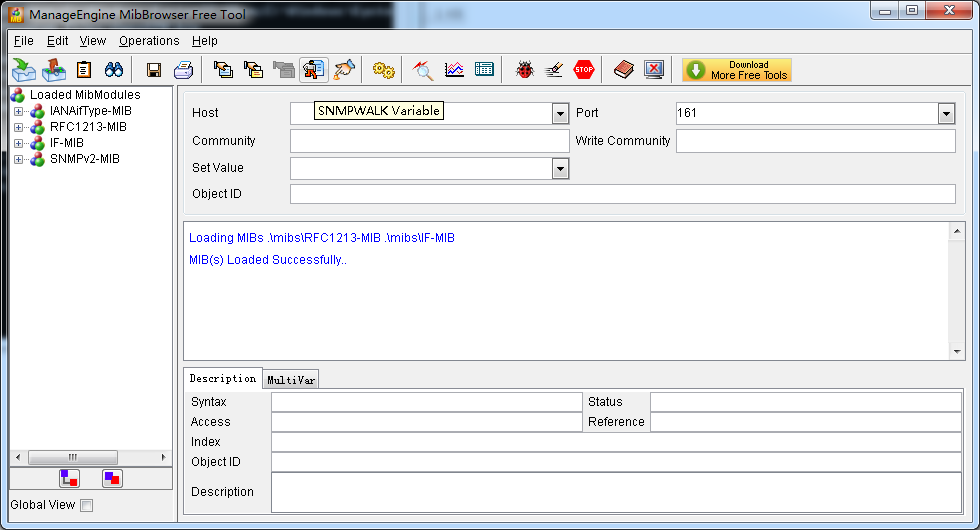The image size is (980, 530).
Task: Click the red STOP icon
Action: coord(584,69)
